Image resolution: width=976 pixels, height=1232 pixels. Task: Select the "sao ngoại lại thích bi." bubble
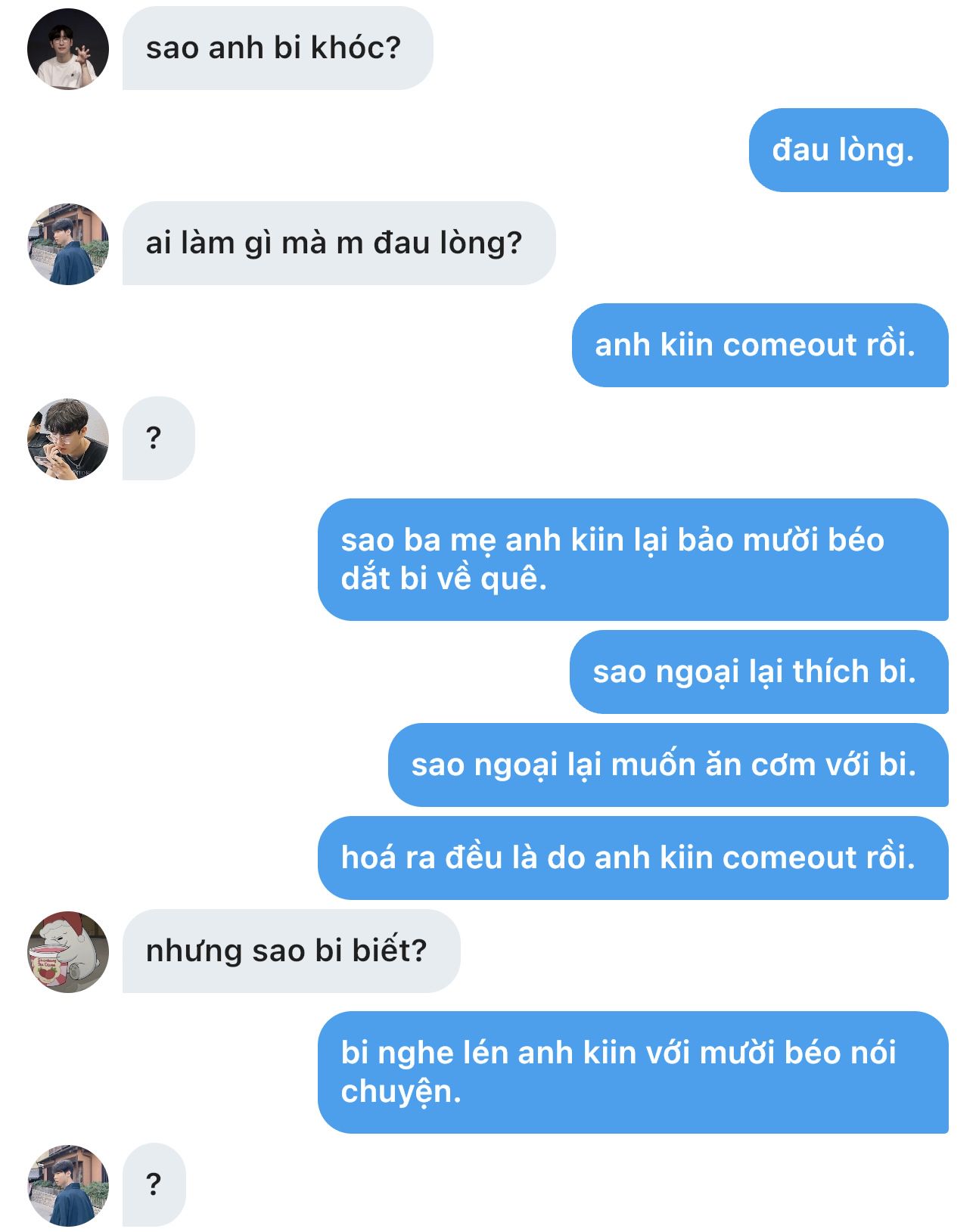click(x=759, y=672)
